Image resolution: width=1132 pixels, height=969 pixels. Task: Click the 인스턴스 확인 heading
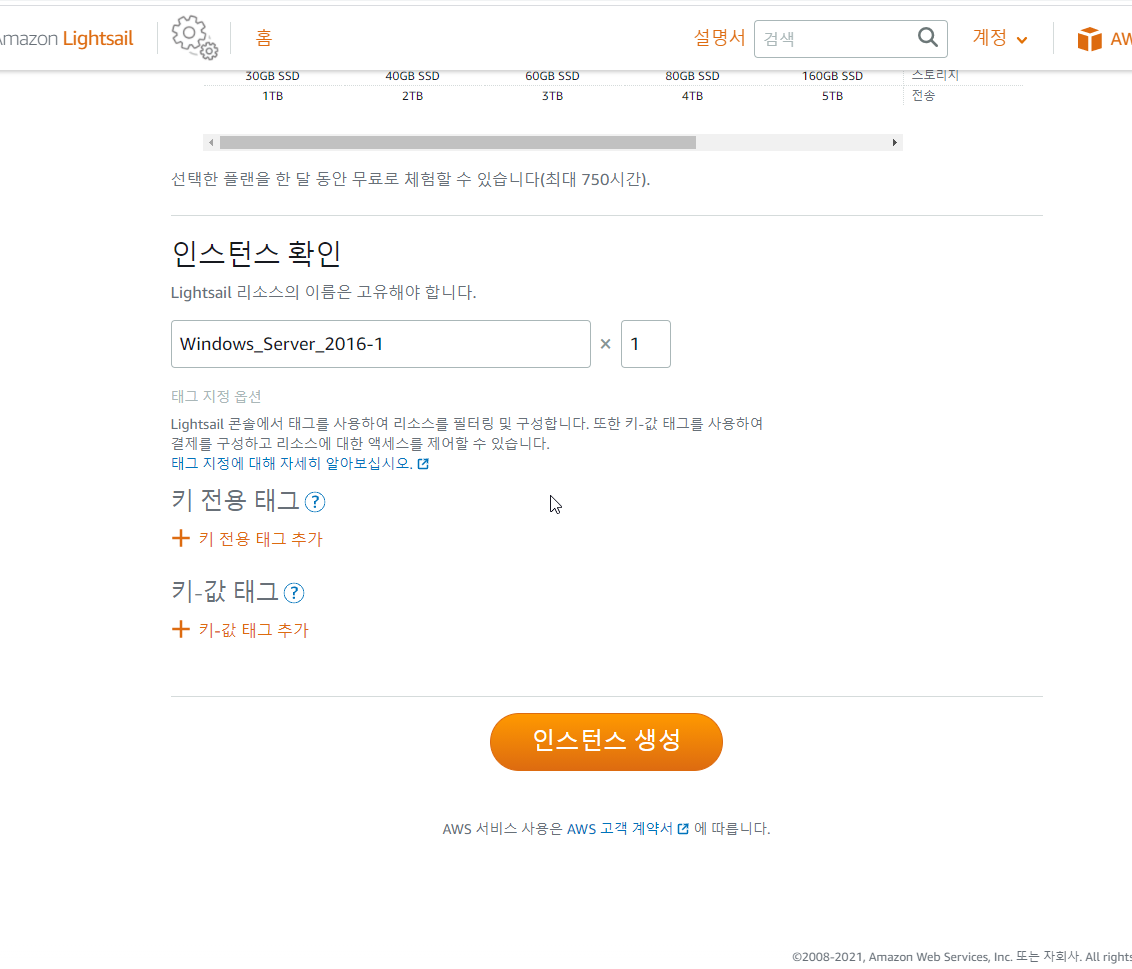pyautogui.click(x=256, y=253)
